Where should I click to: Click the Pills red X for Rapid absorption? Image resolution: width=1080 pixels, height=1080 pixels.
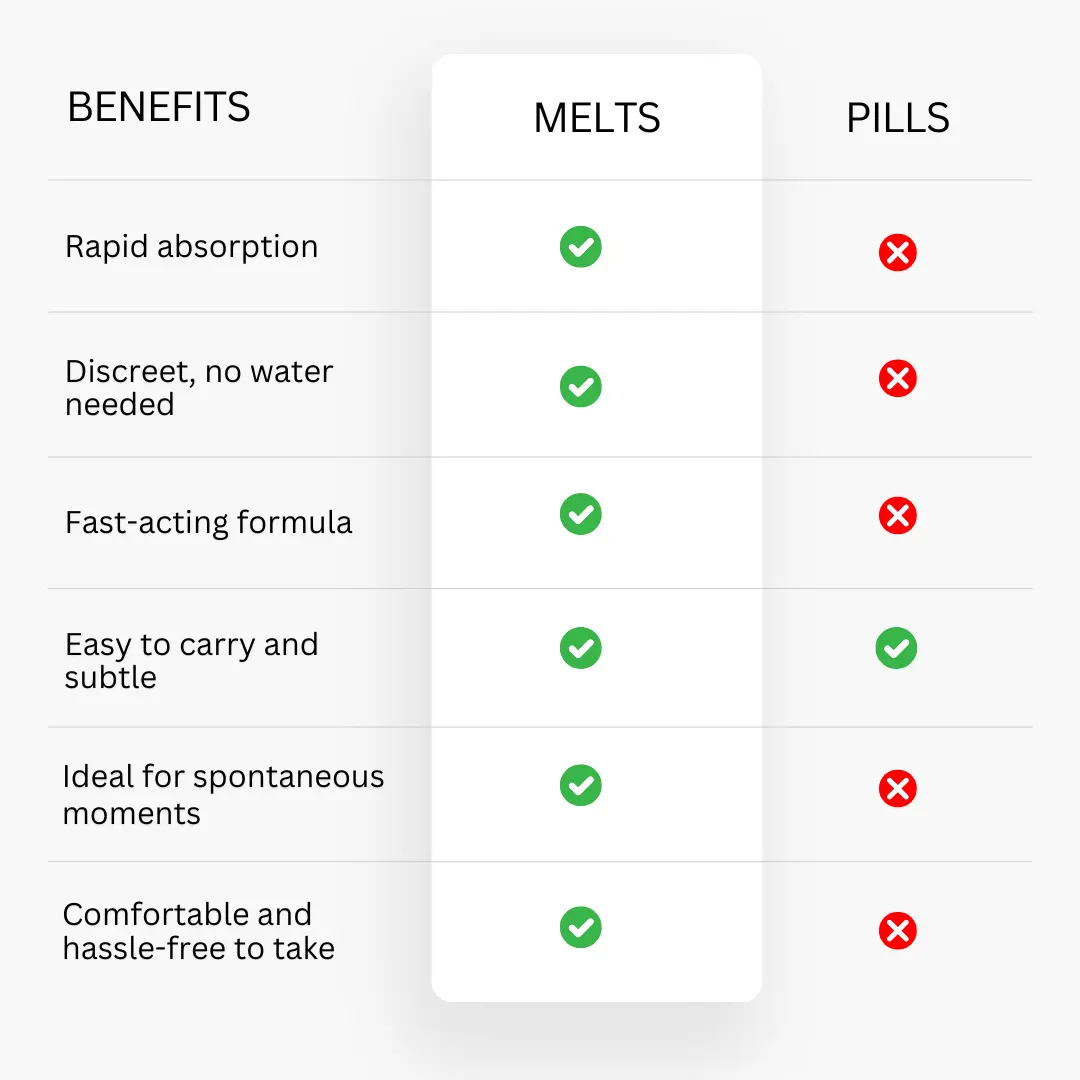[x=897, y=253]
